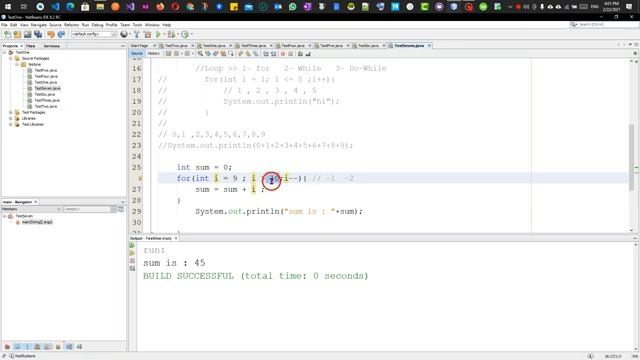This screenshot has width=640, height=360.
Task: Run the project with green play icon
Action: [x=158, y=35]
